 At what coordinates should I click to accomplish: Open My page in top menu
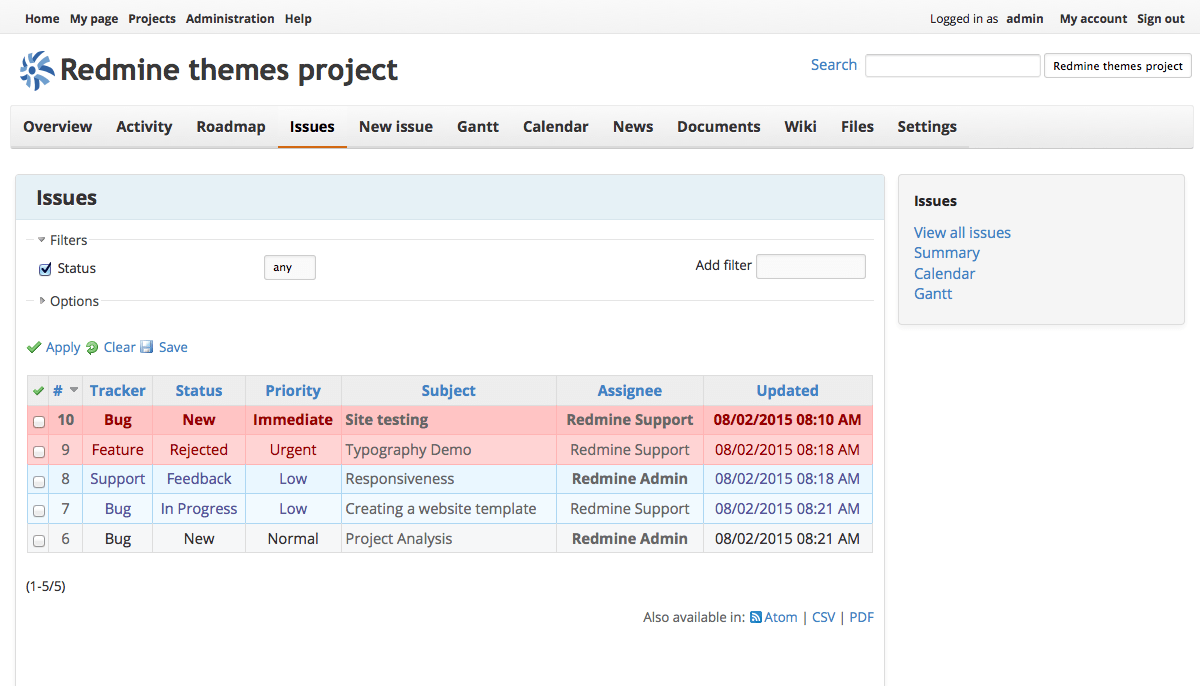94,19
